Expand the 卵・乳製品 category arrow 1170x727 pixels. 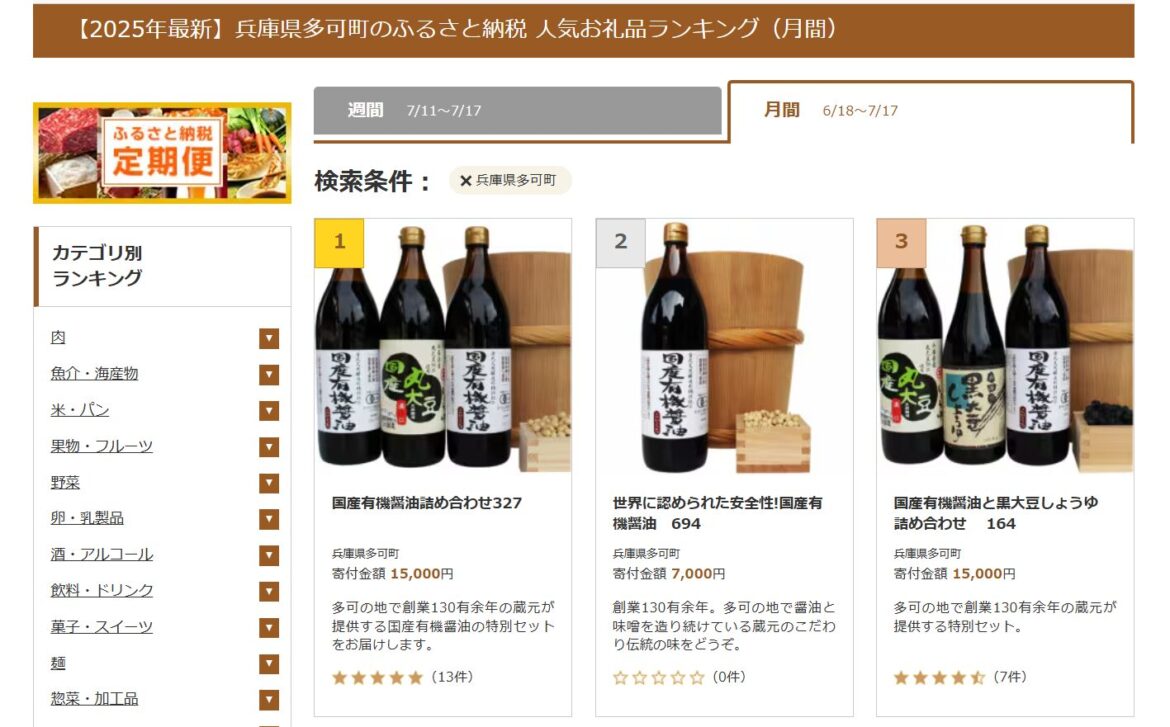click(x=269, y=519)
